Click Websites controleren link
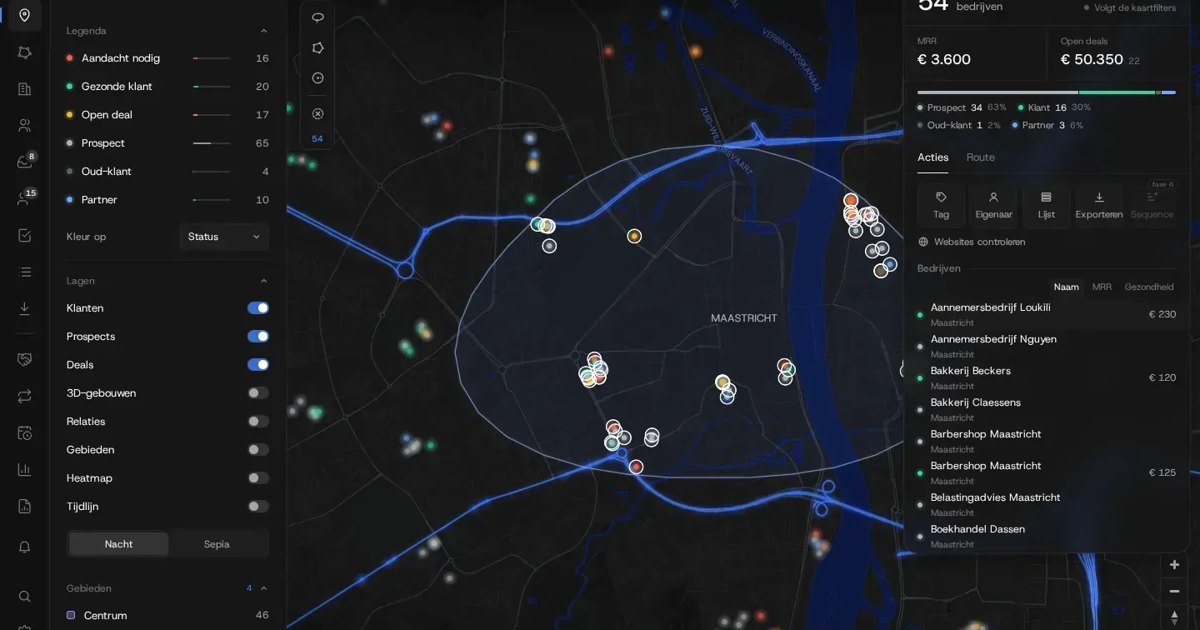Screen dimensions: 1200x630 971,242
